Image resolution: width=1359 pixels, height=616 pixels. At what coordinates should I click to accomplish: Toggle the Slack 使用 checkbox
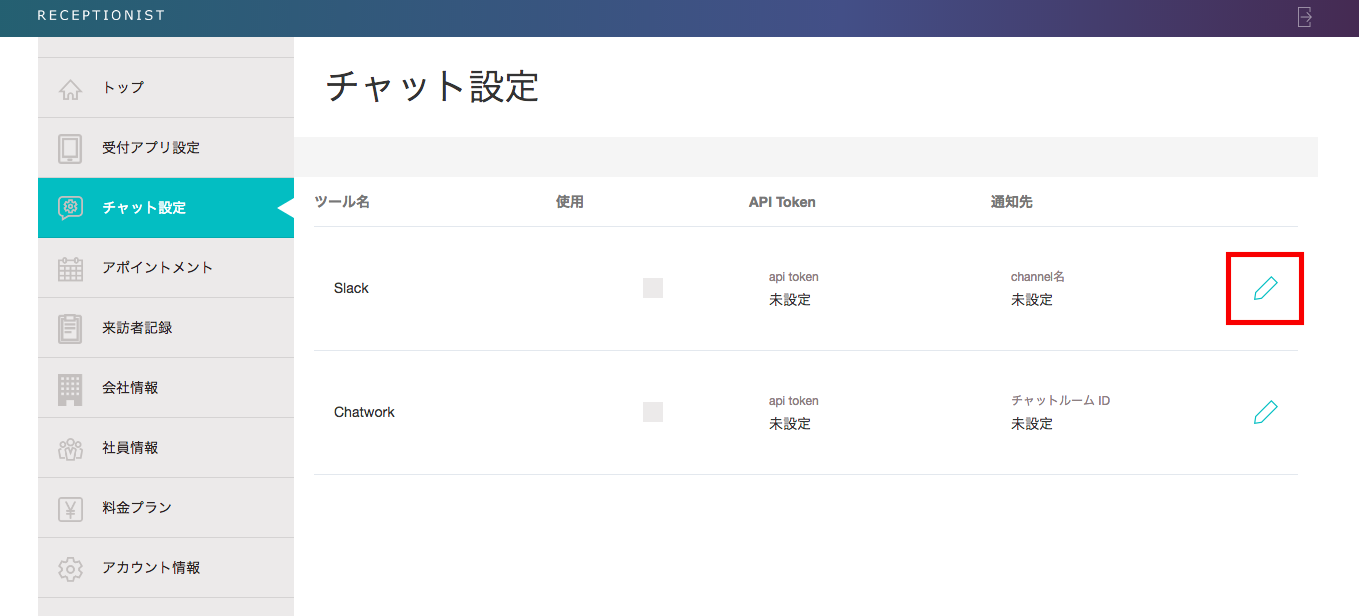coord(653,288)
